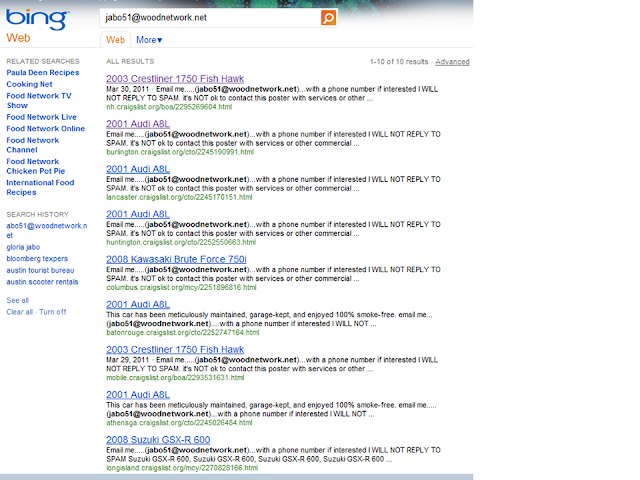
Task: Open 2008 Suzuki GSX-R 600 result
Action: coord(158,440)
